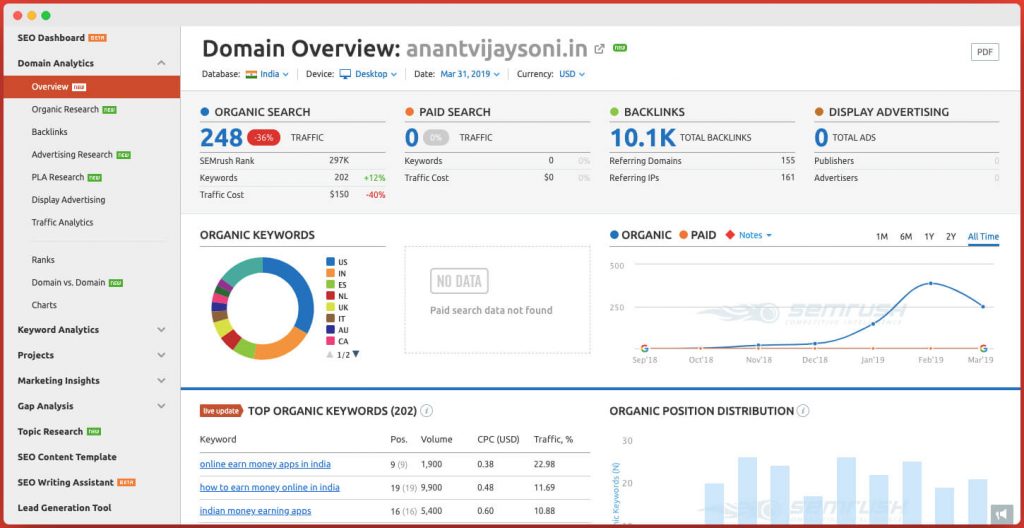Image resolution: width=1024 pixels, height=528 pixels.
Task: Click the previous page triangle in keywords legend
Action: (330, 354)
